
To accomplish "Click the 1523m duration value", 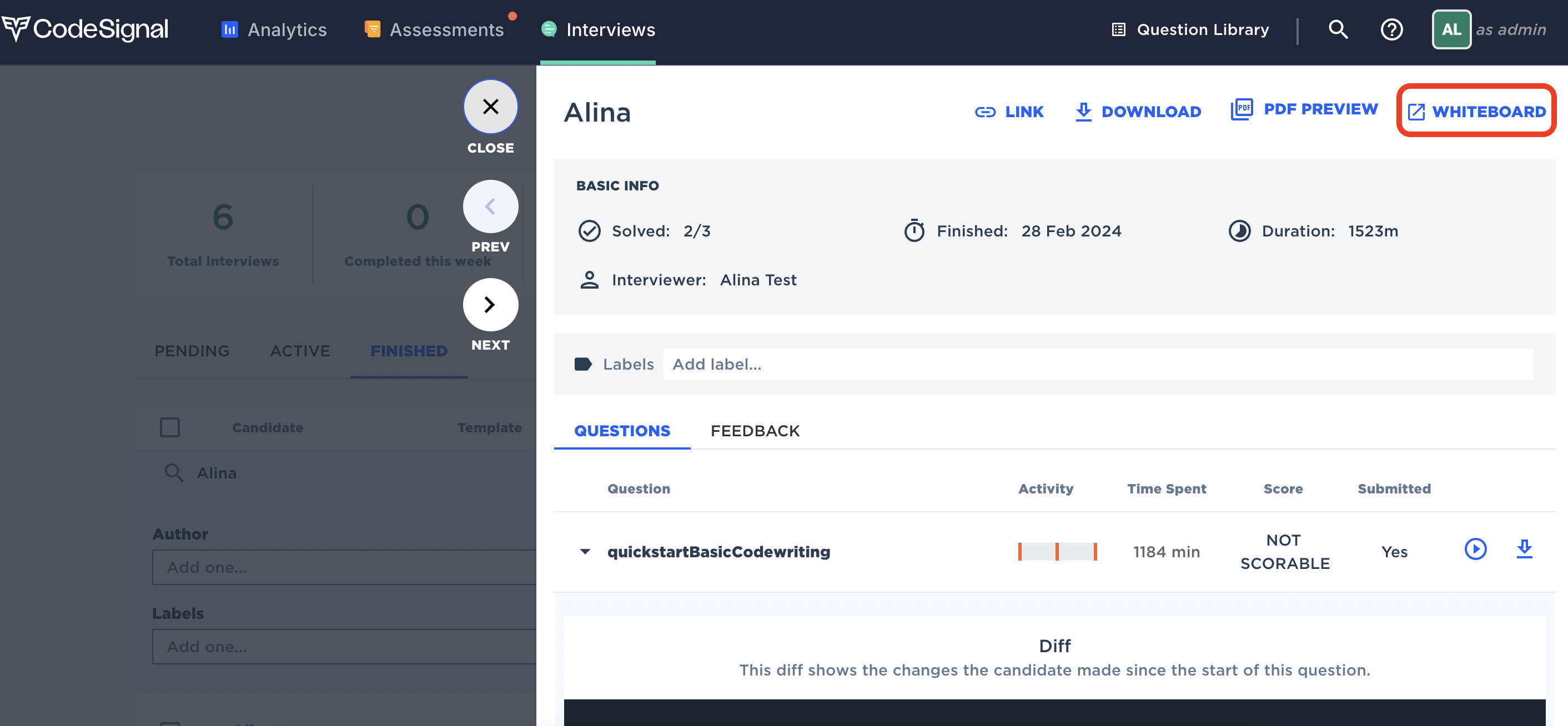I will [x=1373, y=231].
